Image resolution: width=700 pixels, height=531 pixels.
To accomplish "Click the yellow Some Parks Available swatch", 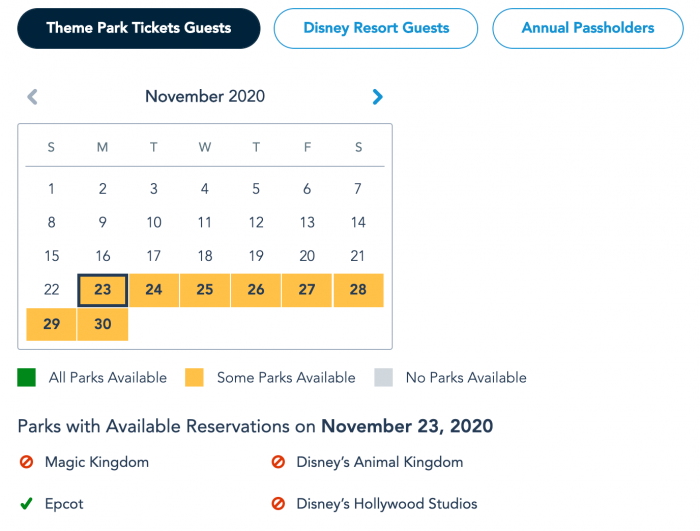I will pos(194,377).
